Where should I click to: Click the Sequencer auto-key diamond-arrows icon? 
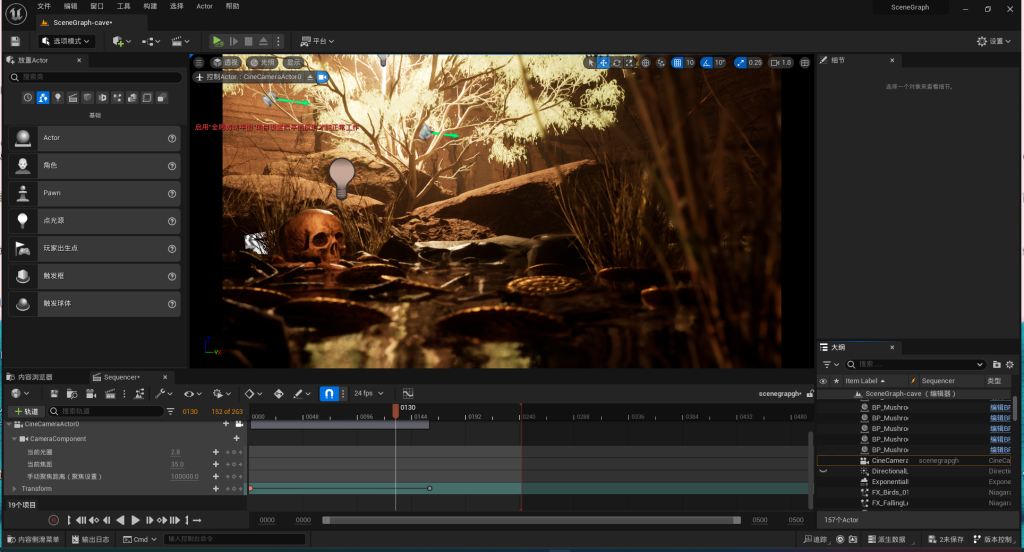coord(279,394)
